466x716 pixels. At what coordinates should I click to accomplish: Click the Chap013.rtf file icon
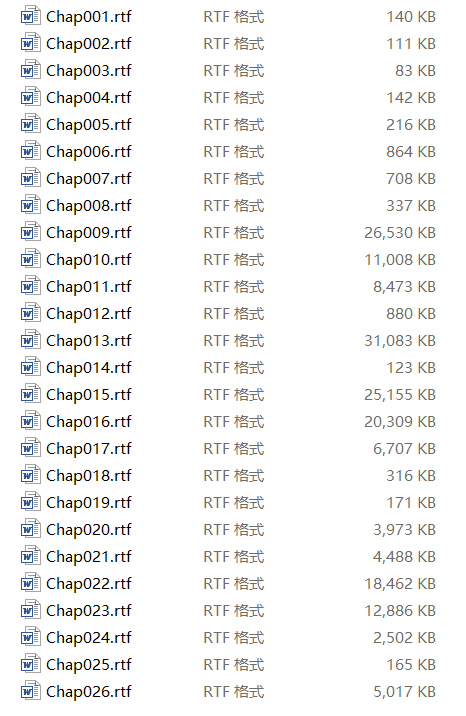click(x=31, y=340)
